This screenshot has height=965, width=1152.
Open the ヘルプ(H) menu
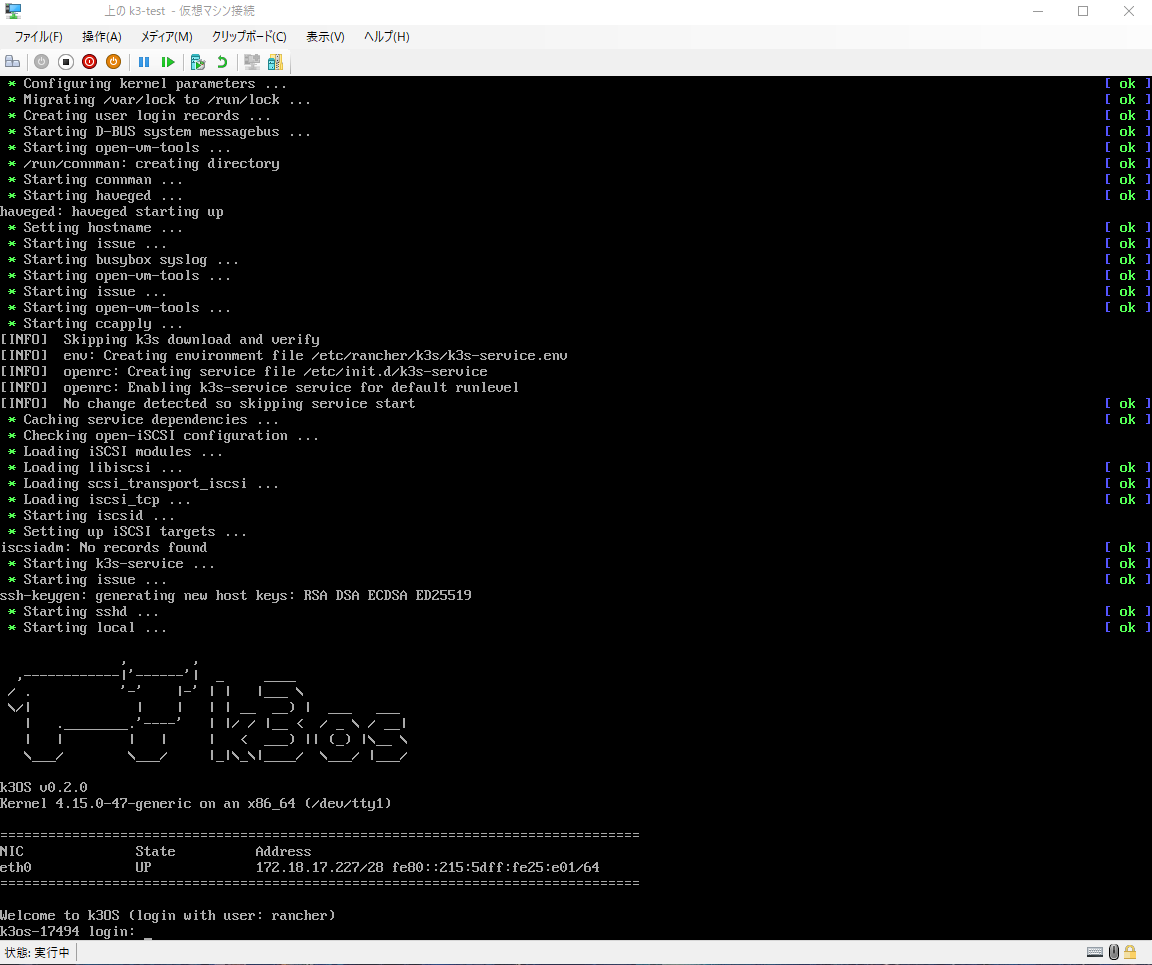[x=386, y=37]
